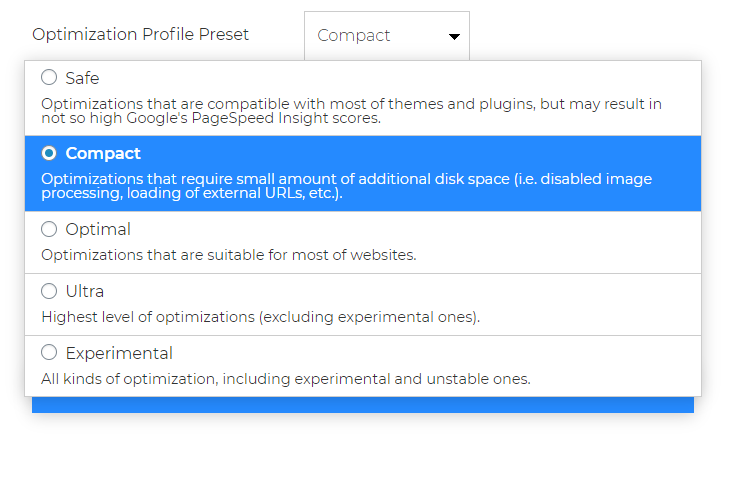Click the Compact description about disk space
The height and width of the screenshot is (489, 731).
[x=346, y=186]
